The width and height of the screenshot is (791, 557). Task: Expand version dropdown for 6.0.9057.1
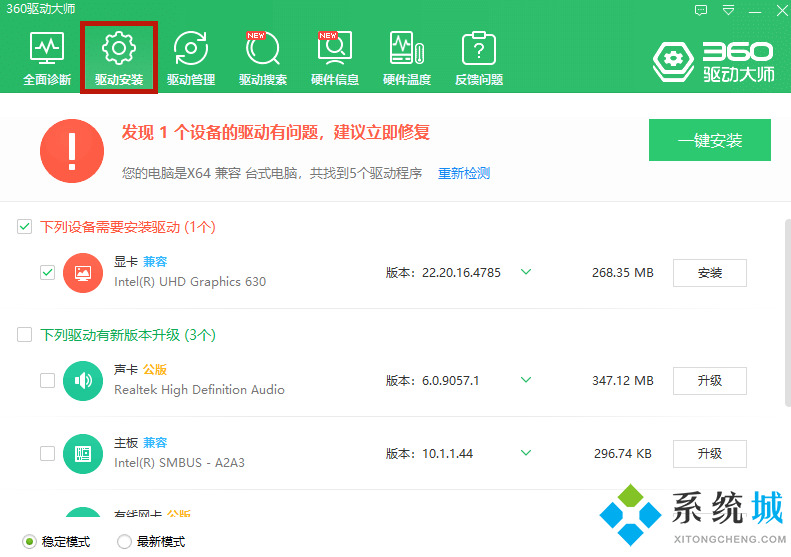[x=526, y=380]
